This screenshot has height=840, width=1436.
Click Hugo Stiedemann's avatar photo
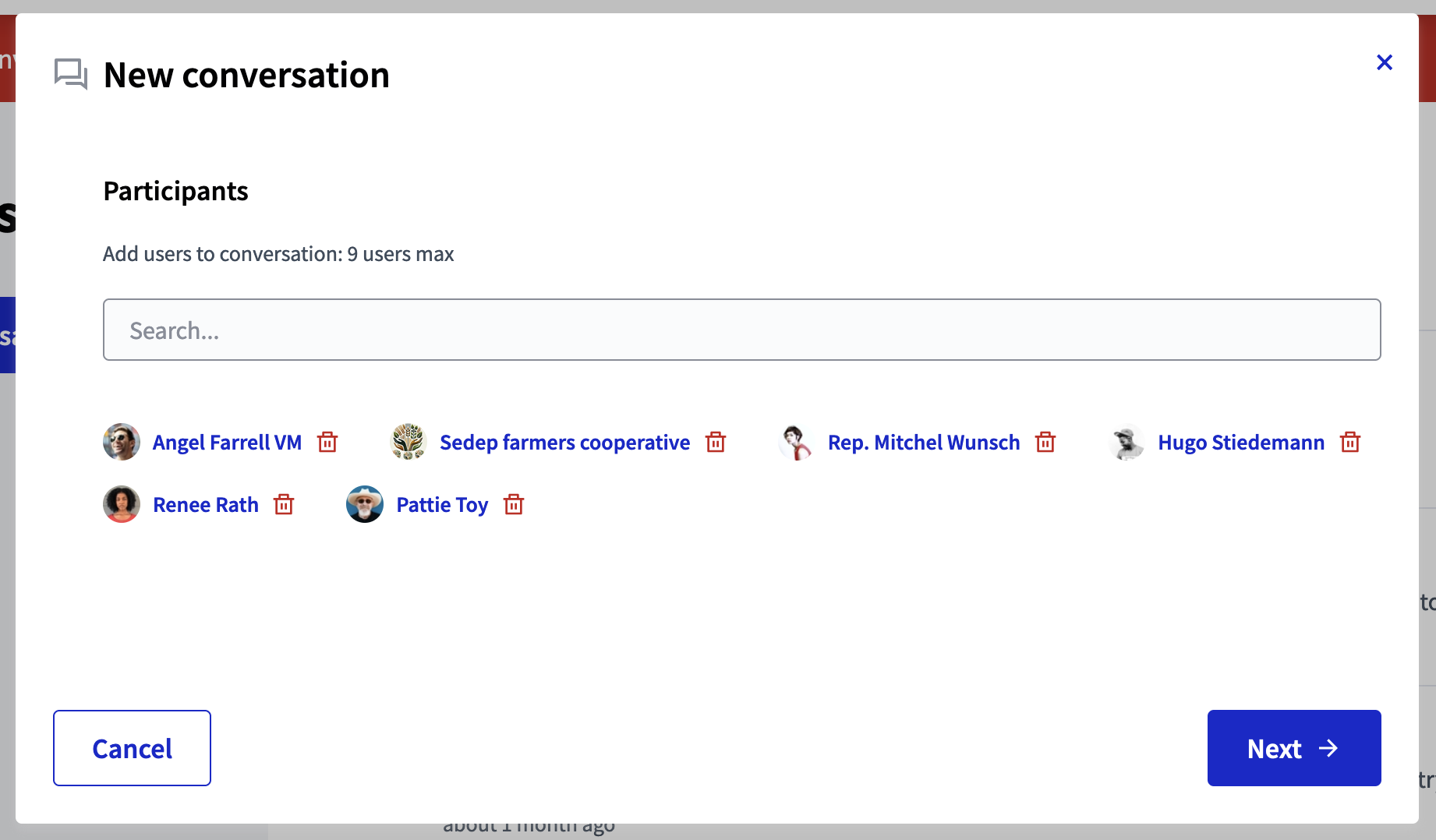click(x=1127, y=442)
